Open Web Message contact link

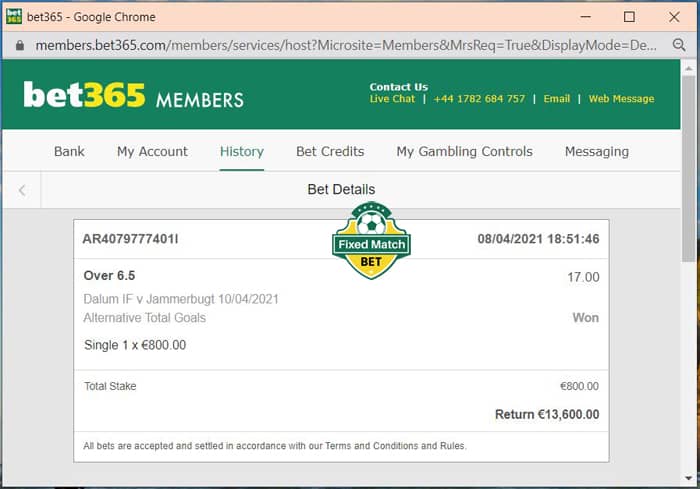[621, 99]
